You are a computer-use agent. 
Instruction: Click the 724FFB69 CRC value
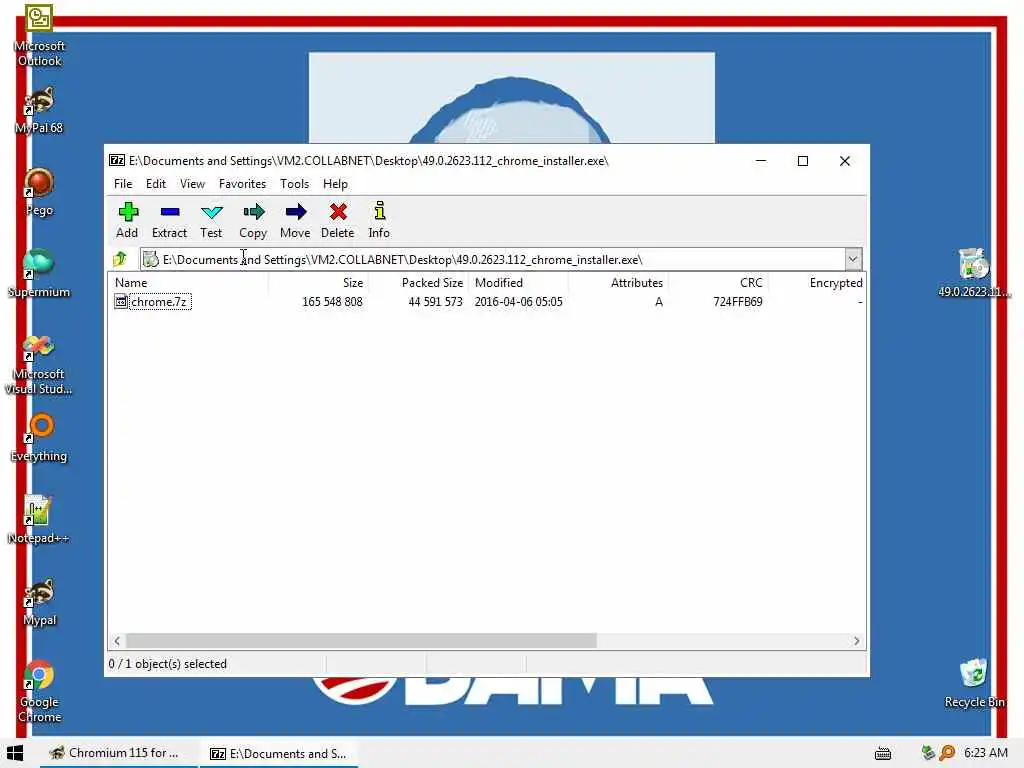coord(737,302)
